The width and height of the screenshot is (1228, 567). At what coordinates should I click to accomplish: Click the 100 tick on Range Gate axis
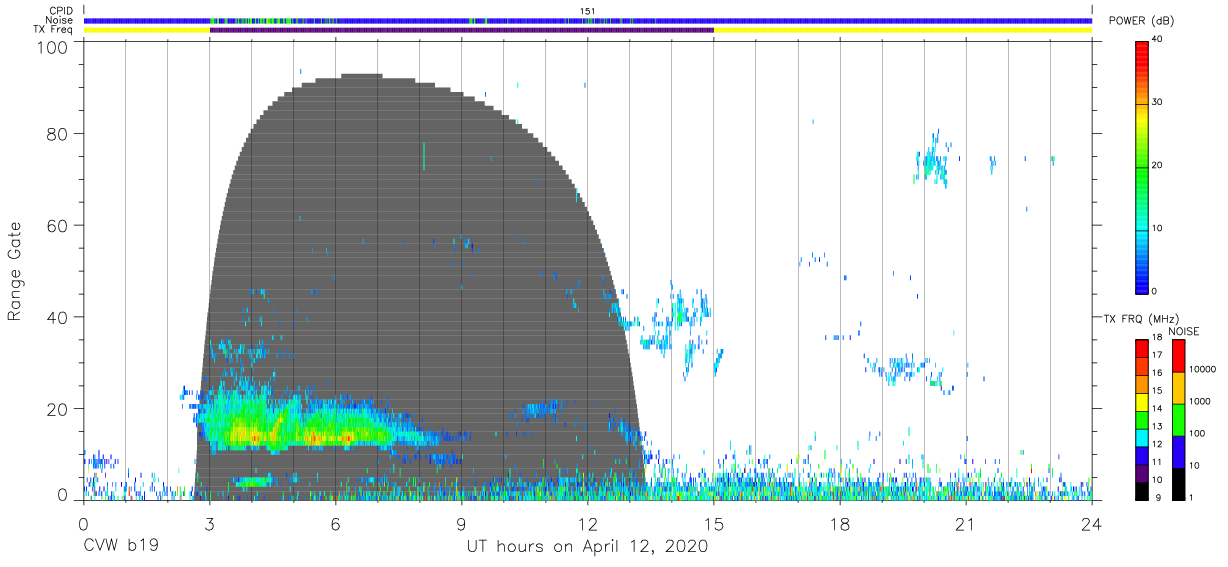tap(54, 47)
